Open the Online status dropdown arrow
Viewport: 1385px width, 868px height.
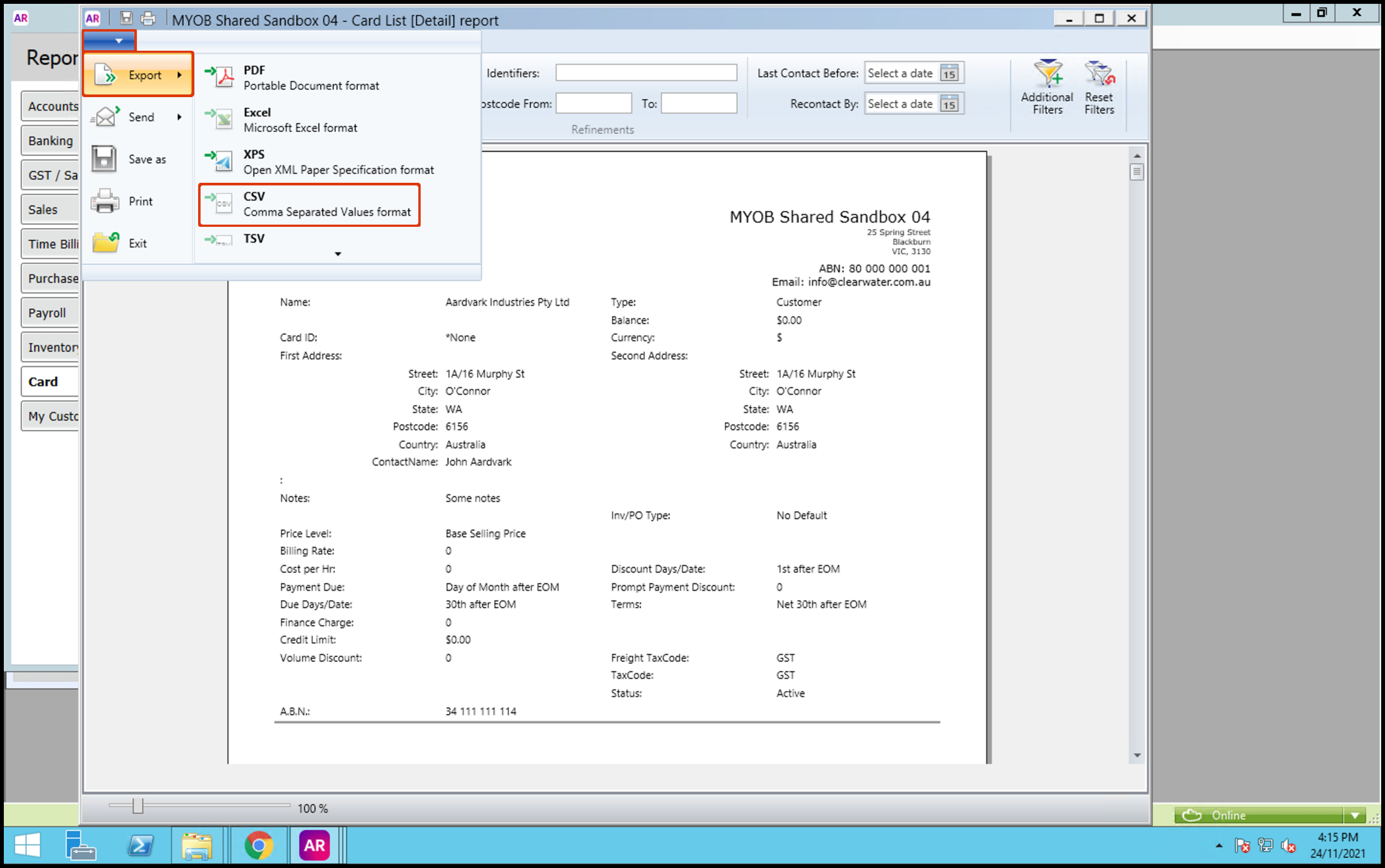click(x=1354, y=815)
